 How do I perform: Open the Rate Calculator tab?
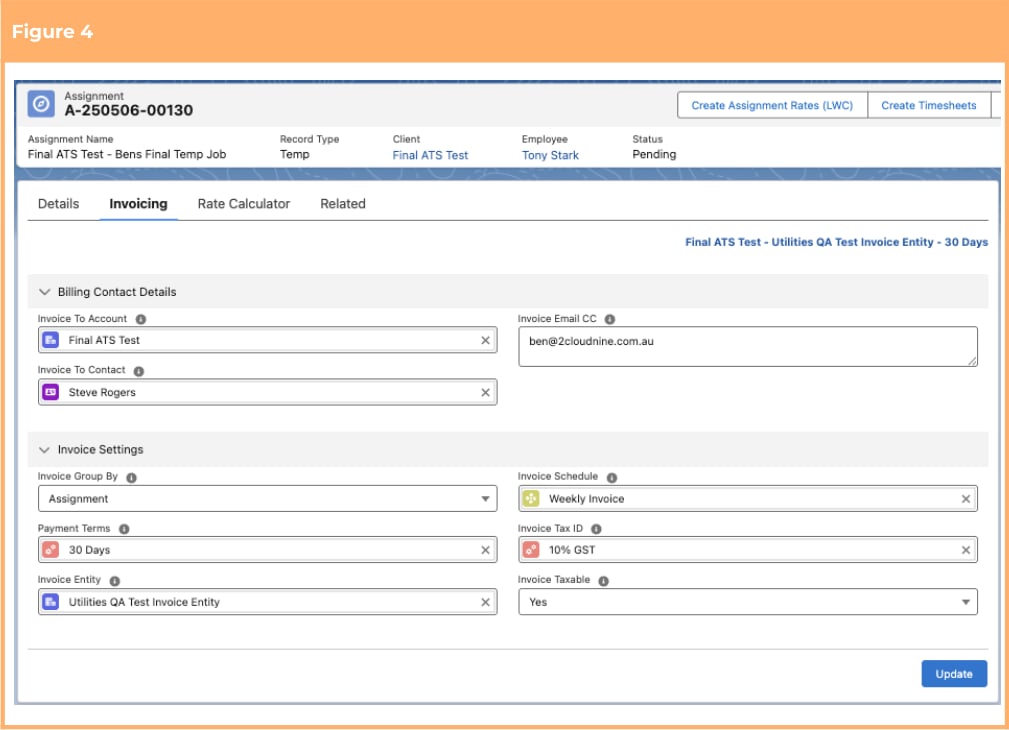coord(244,203)
